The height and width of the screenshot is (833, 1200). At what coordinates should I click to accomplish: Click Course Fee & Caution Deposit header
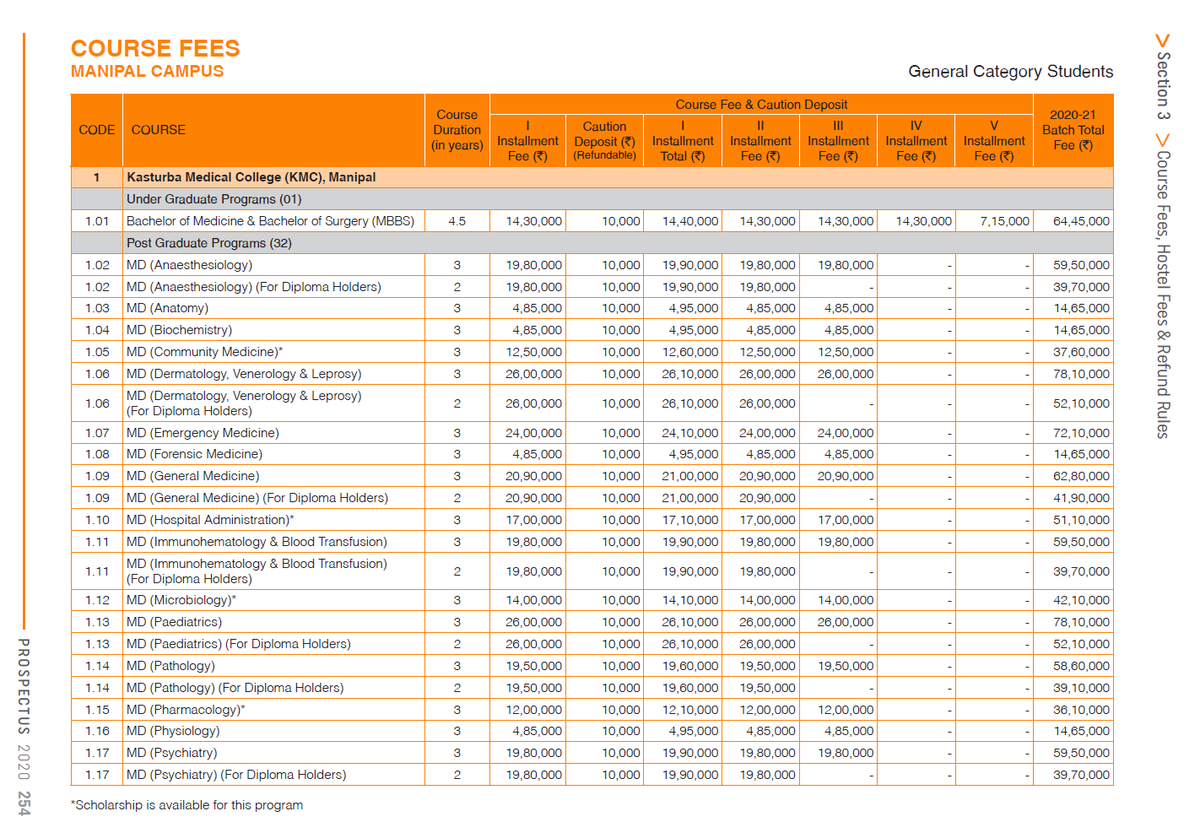pos(761,104)
